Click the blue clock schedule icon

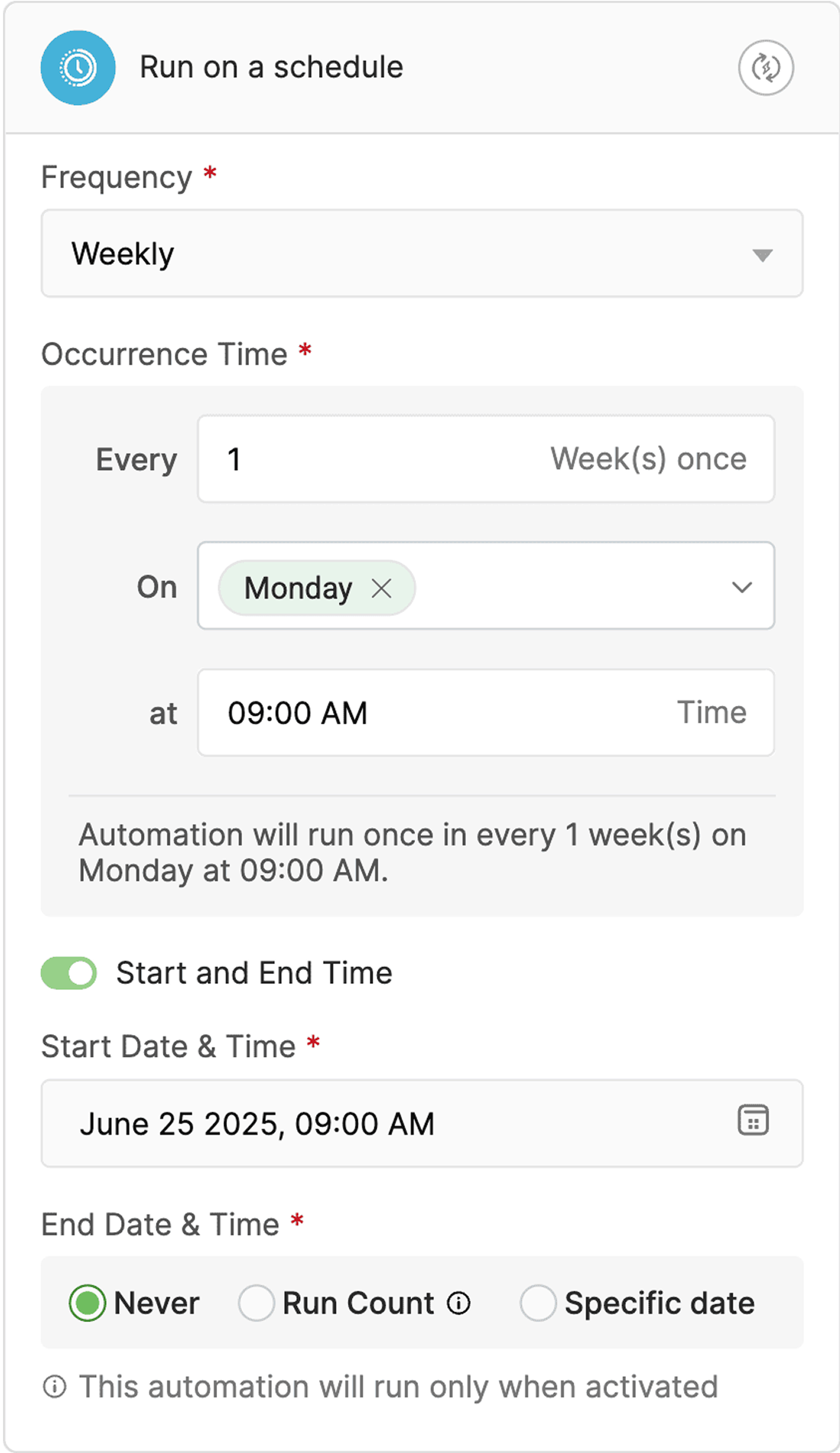point(78,68)
